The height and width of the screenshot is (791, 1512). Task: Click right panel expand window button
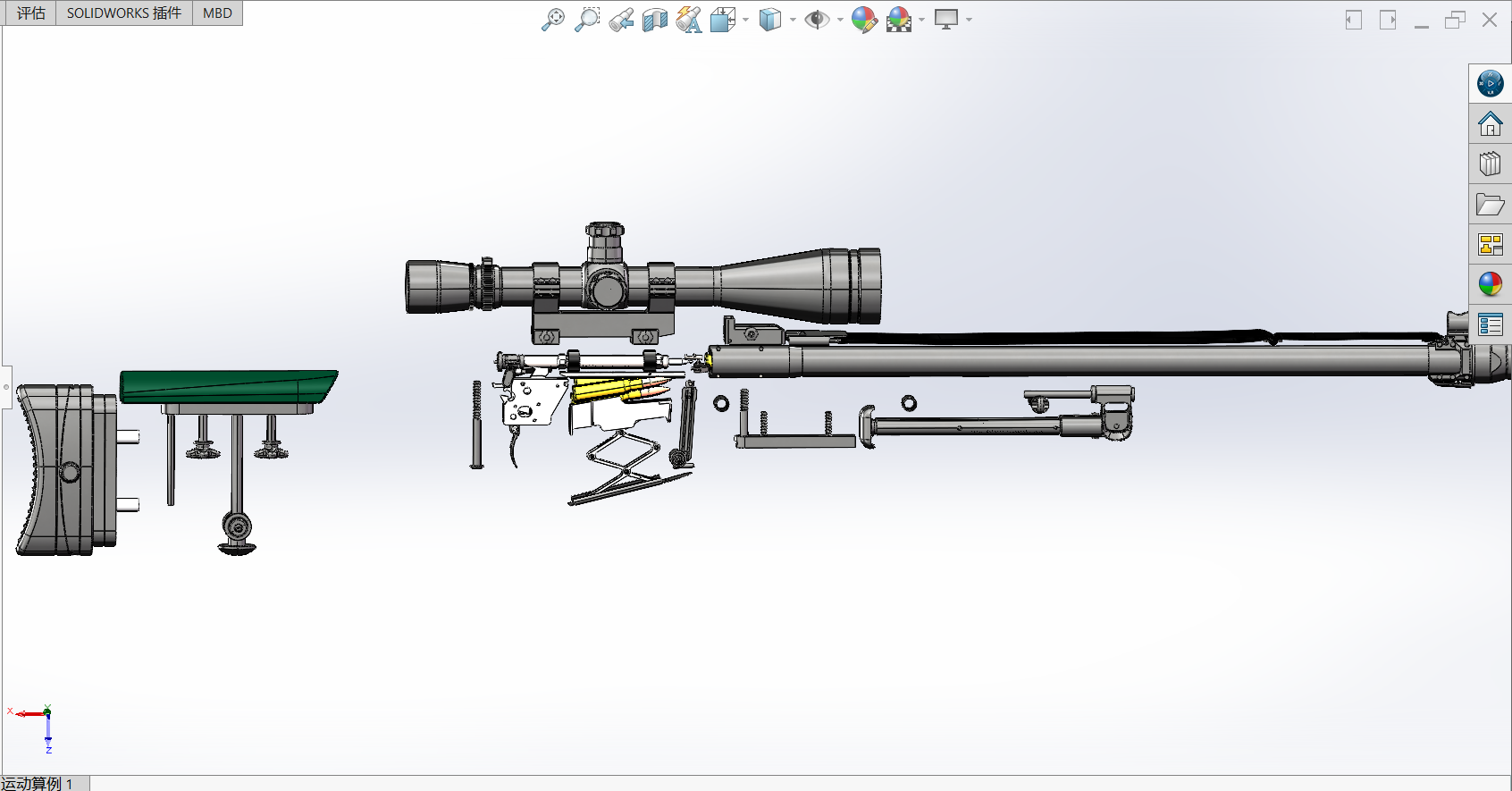tap(1388, 20)
